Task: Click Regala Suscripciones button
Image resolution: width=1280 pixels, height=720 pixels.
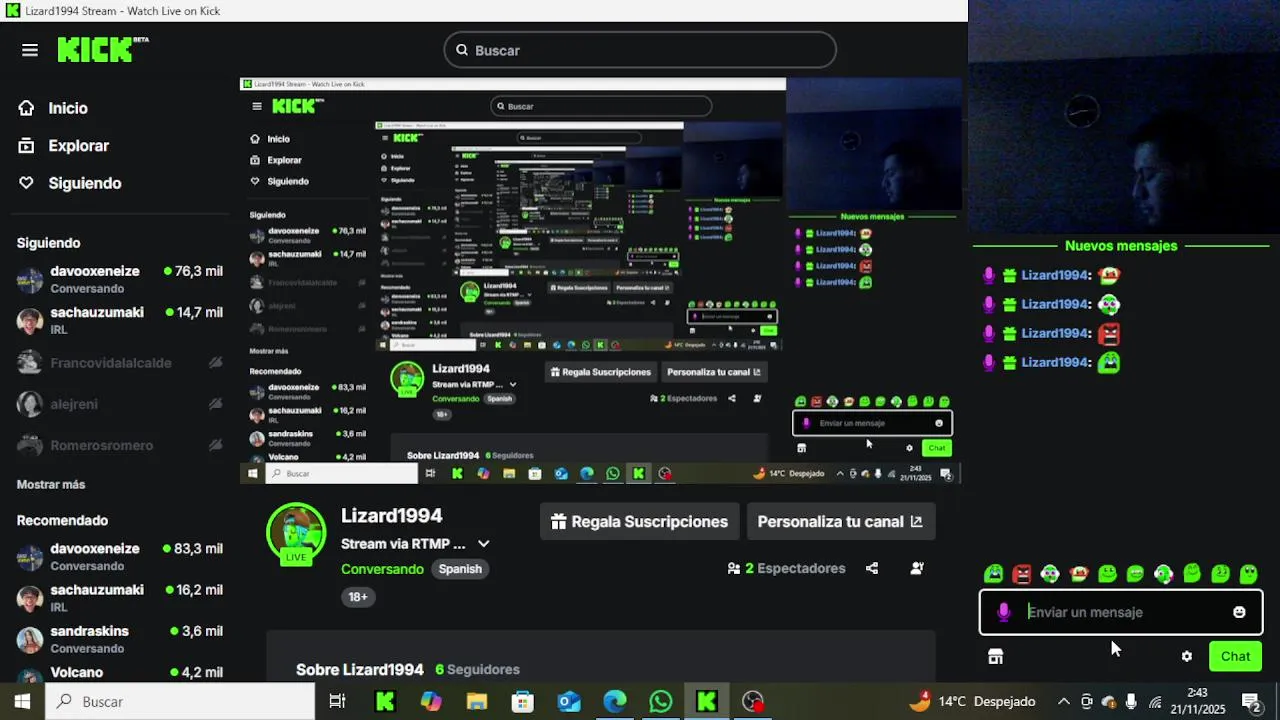Action: point(640,522)
